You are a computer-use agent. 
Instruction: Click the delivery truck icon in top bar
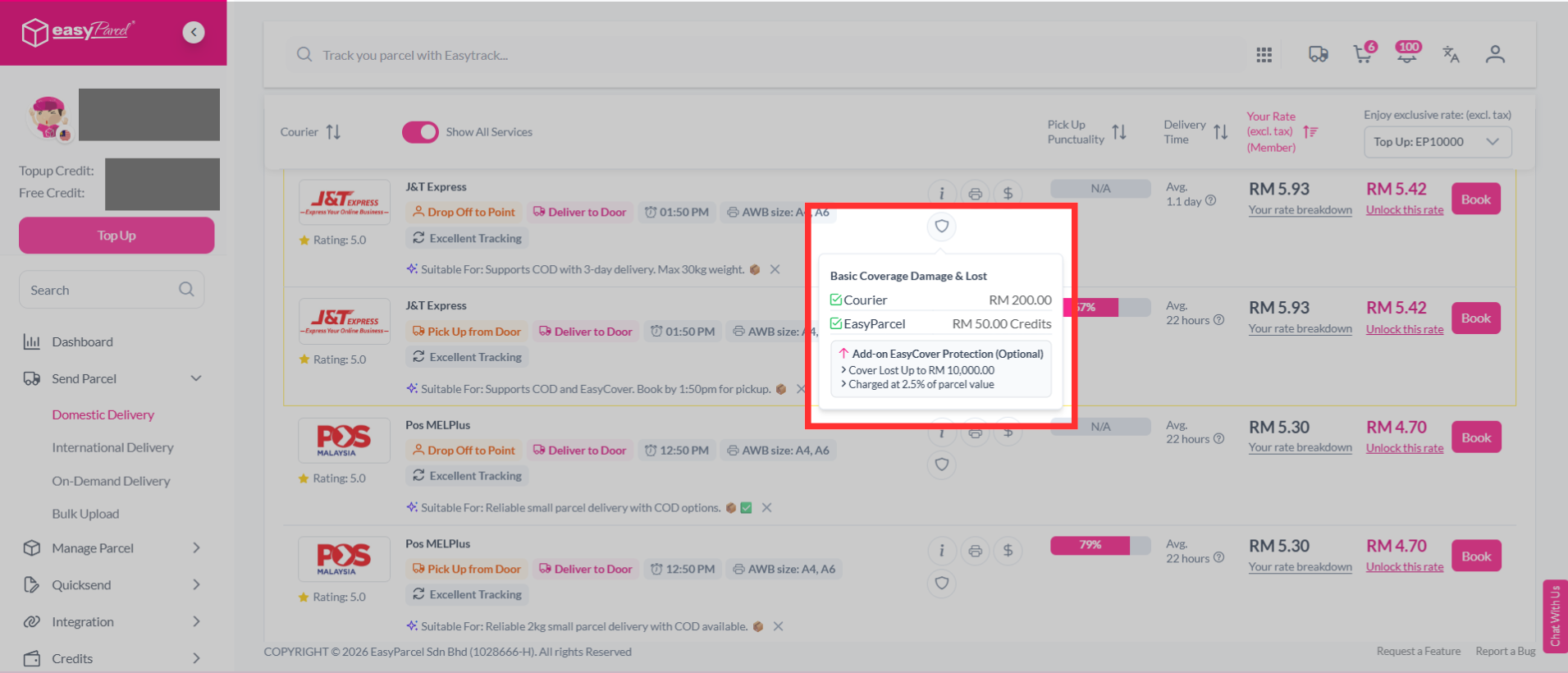pyautogui.click(x=1318, y=54)
